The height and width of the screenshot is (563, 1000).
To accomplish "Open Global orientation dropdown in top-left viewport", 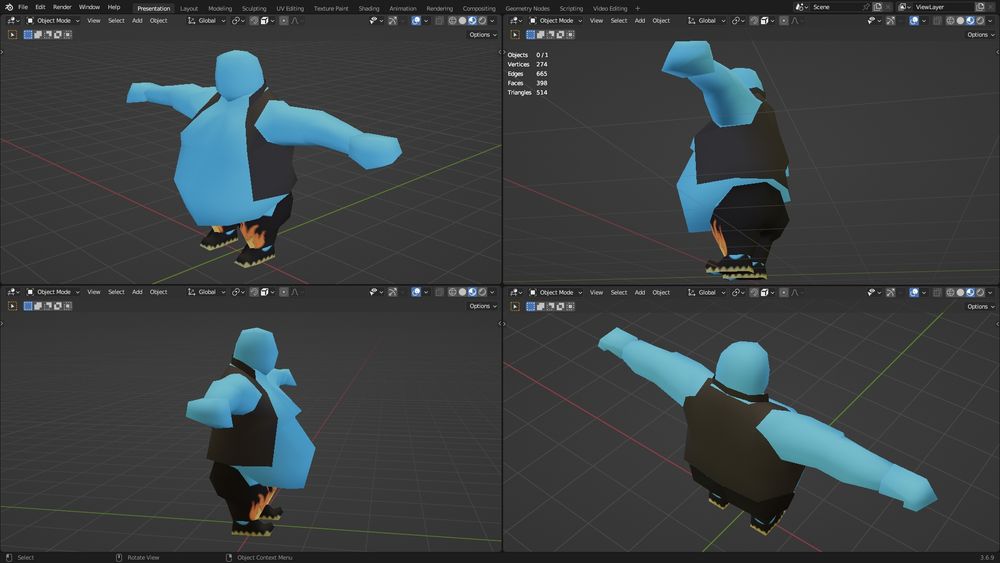I will tap(207, 21).
